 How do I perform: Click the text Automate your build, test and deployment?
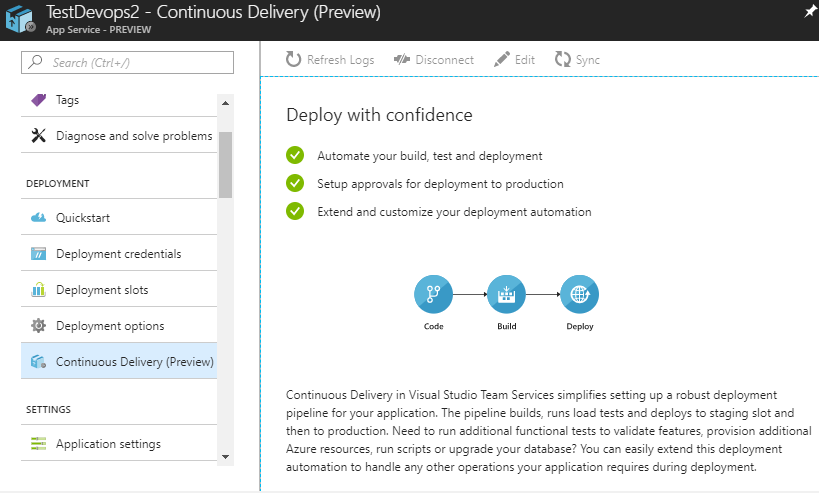(x=430, y=156)
